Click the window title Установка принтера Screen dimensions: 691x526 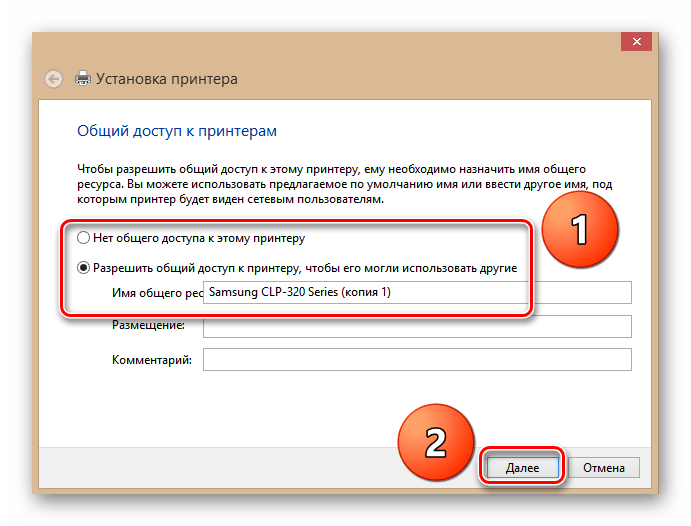pyautogui.click(x=167, y=79)
